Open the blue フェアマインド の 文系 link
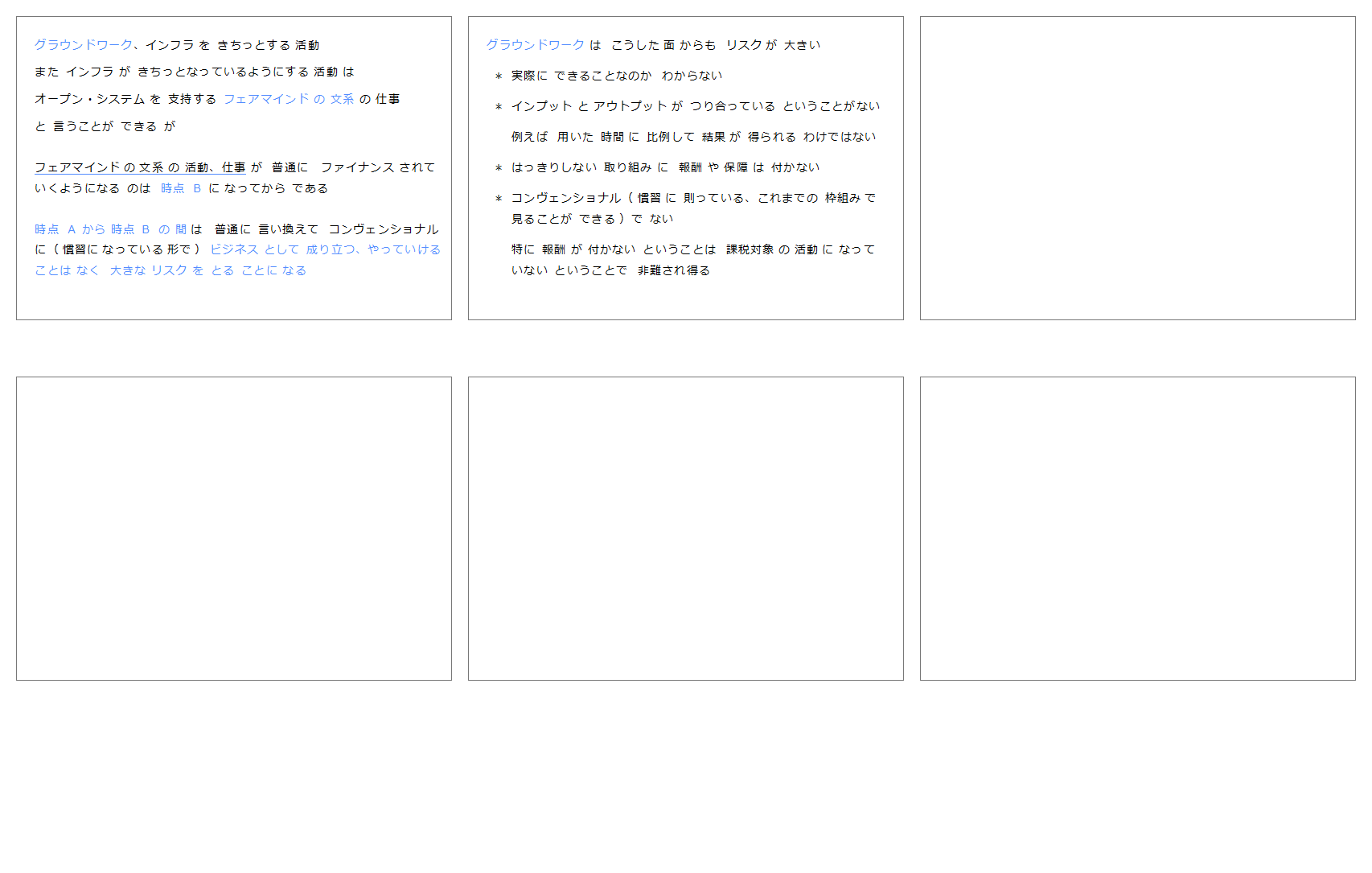This screenshot has width=1372, height=873. pos(288,99)
